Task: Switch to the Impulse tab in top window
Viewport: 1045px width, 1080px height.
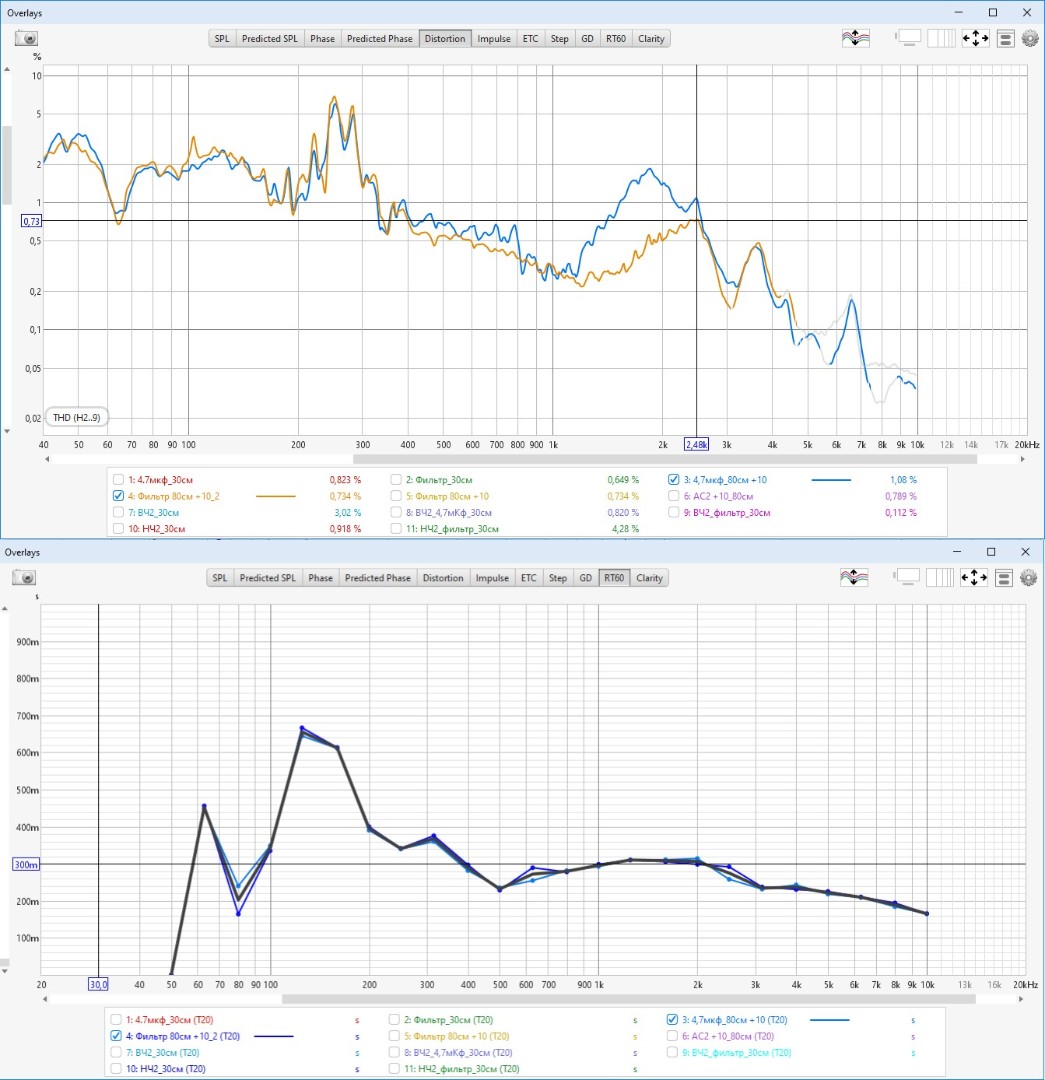Action: click(x=493, y=39)
